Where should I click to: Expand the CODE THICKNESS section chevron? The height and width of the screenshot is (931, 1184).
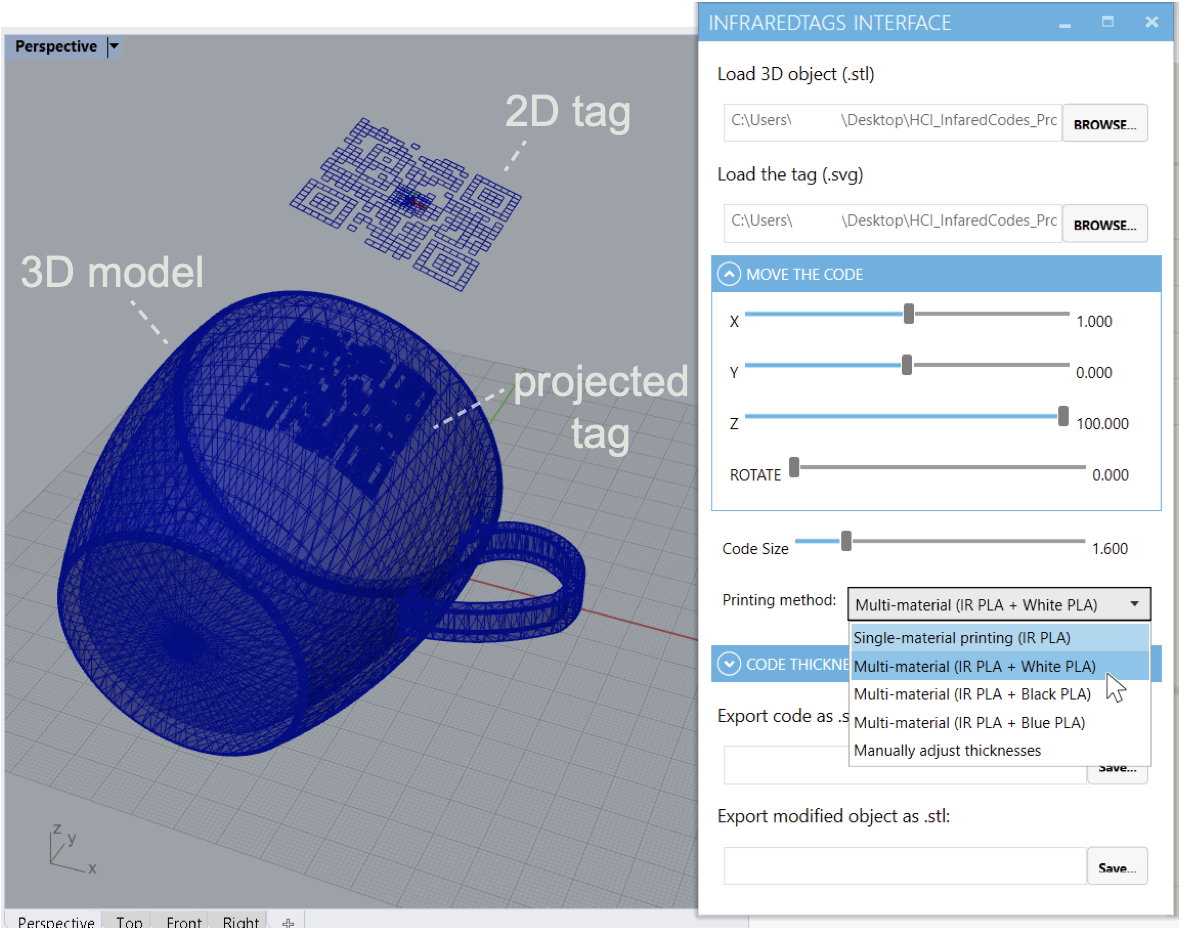[x=729, y=664]
